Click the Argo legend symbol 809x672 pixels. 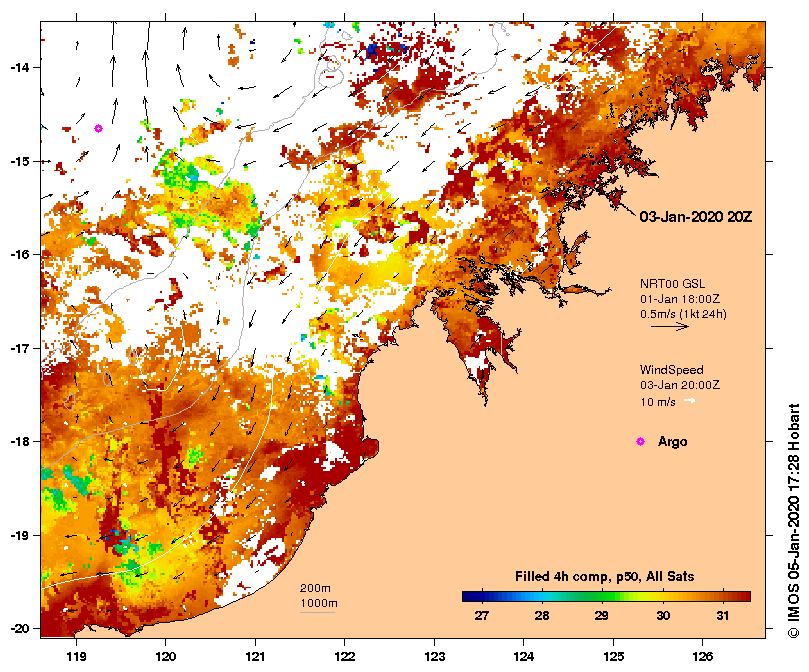tap(640, 441)
